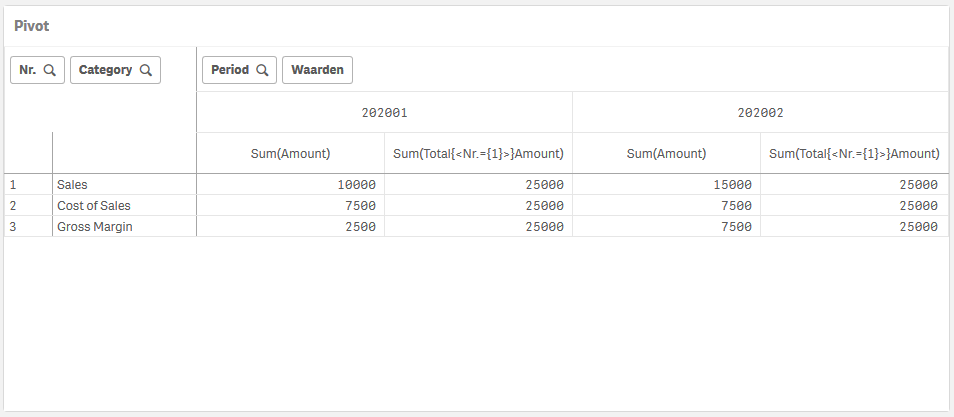Open the Period dimension button

pyautogui.click(x=240, y=70)
